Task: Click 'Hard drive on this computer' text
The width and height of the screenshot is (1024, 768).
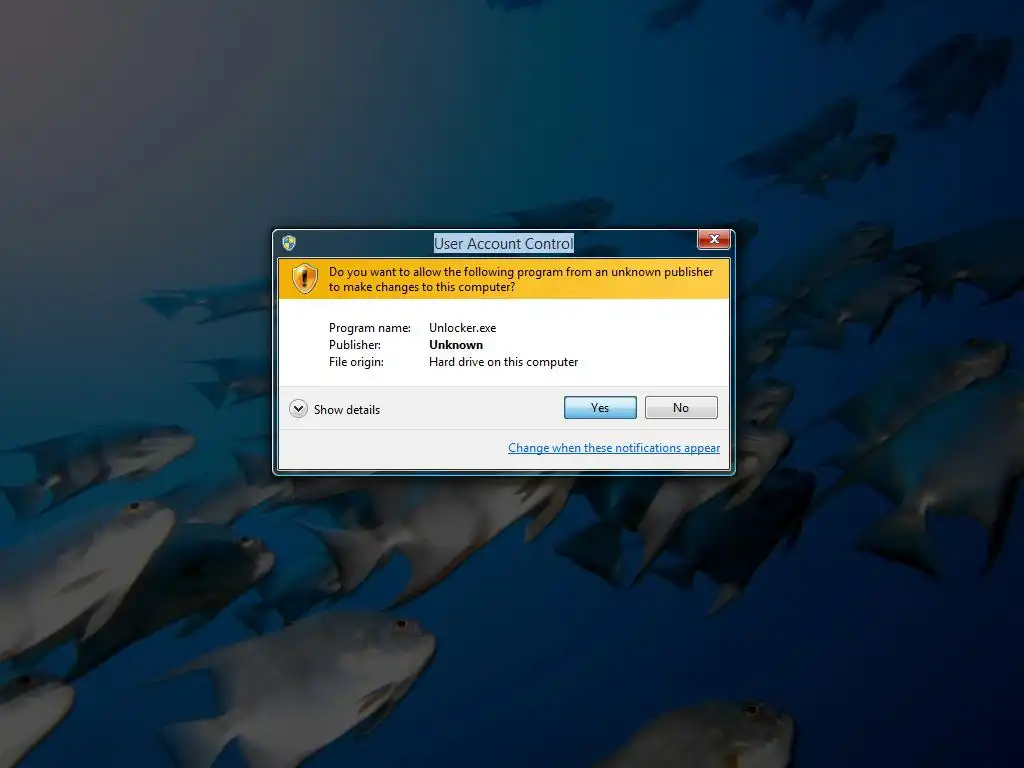Action: 504,362
